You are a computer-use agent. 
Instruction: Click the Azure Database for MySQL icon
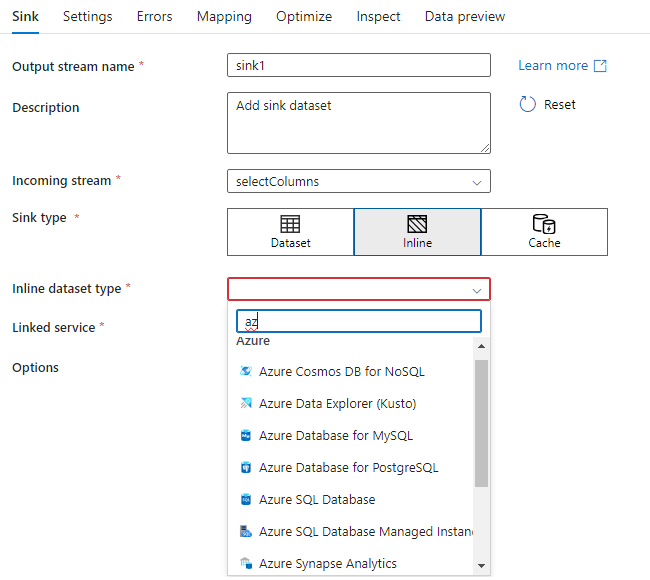click(246, 436)
